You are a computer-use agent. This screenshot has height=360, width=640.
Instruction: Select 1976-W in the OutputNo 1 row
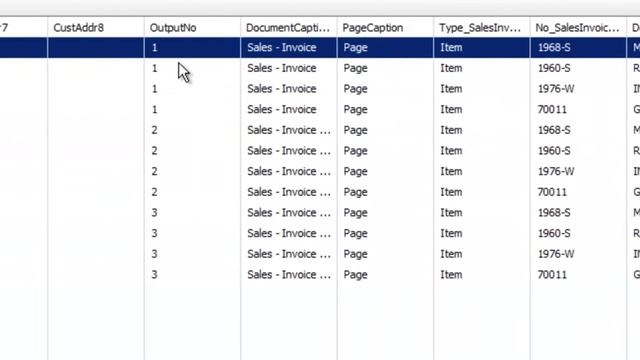click(x=578, y=89)
